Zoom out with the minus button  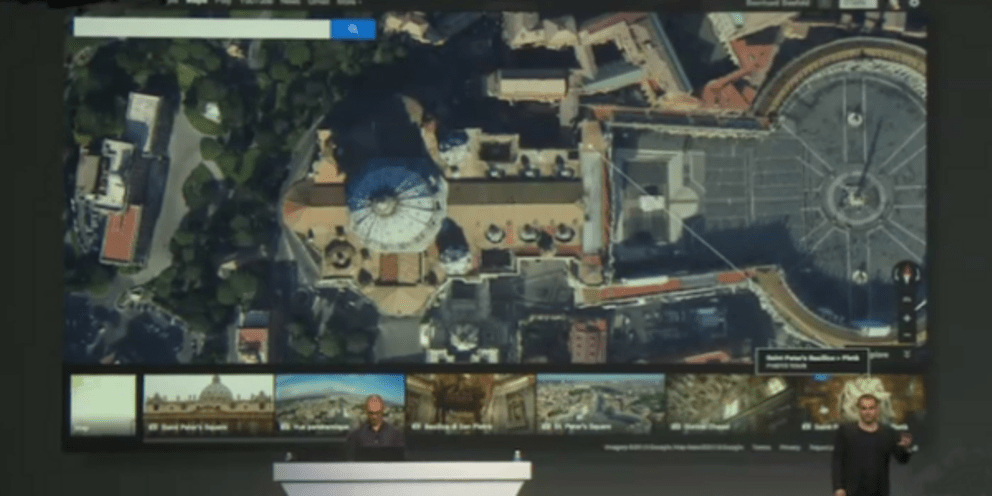[x=907, y=335]
